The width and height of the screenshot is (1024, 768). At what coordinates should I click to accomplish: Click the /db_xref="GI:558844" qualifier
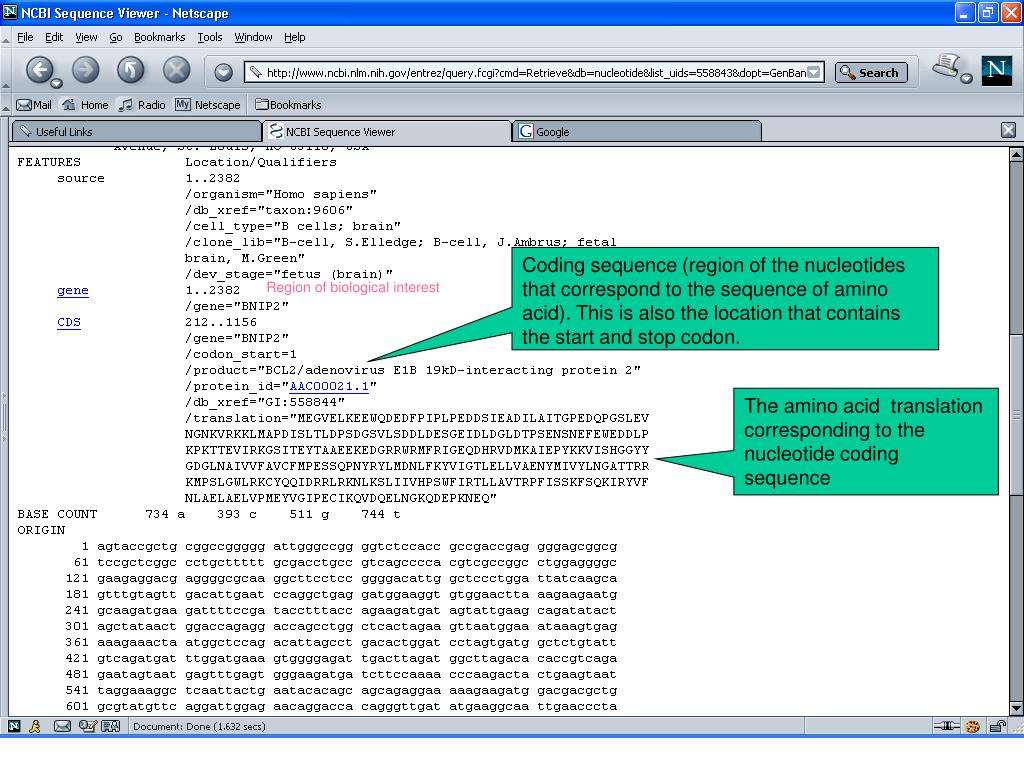click(x=265, y=402)
